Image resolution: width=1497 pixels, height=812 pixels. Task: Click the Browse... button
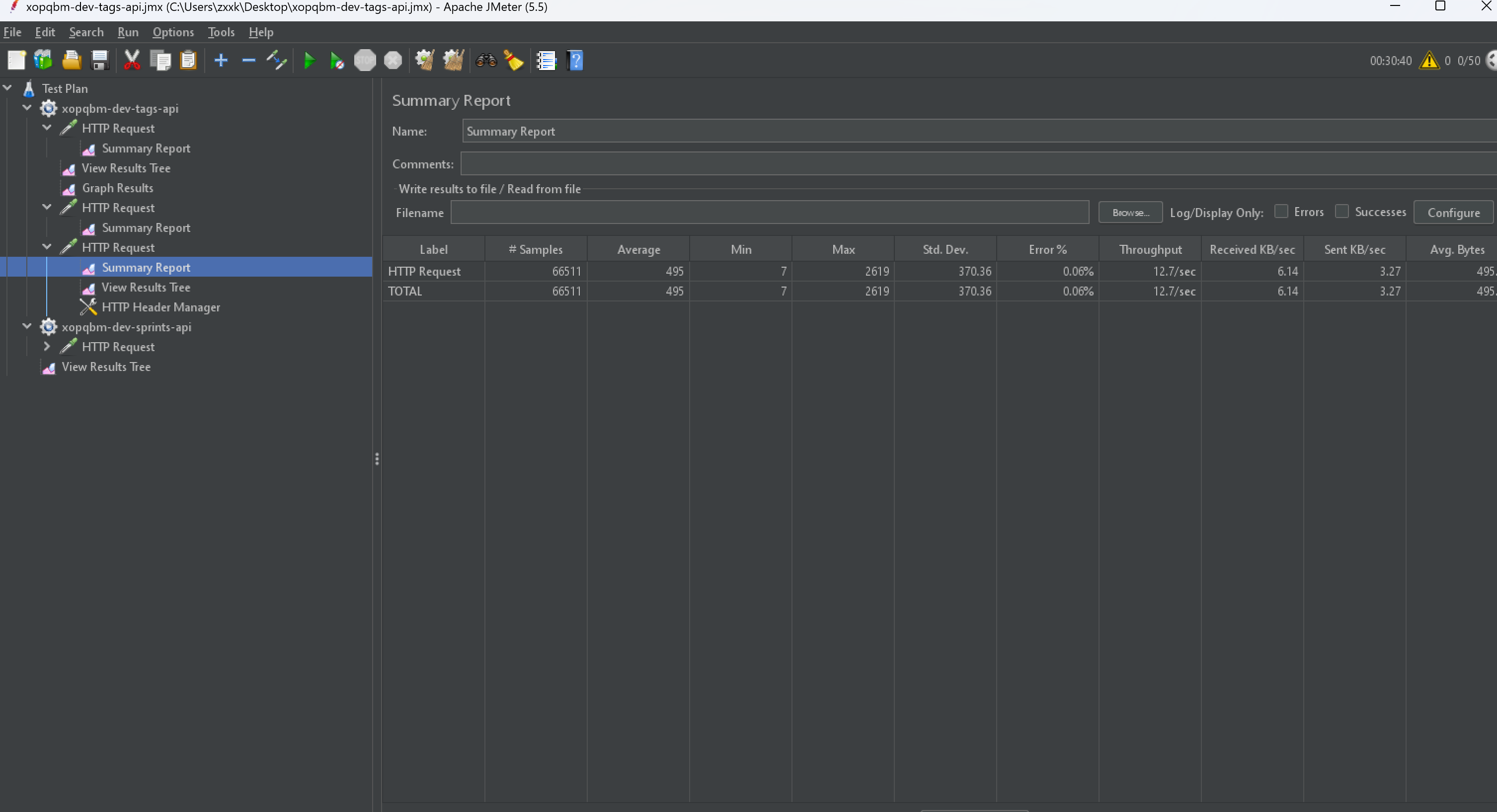tap(1130, 213)
